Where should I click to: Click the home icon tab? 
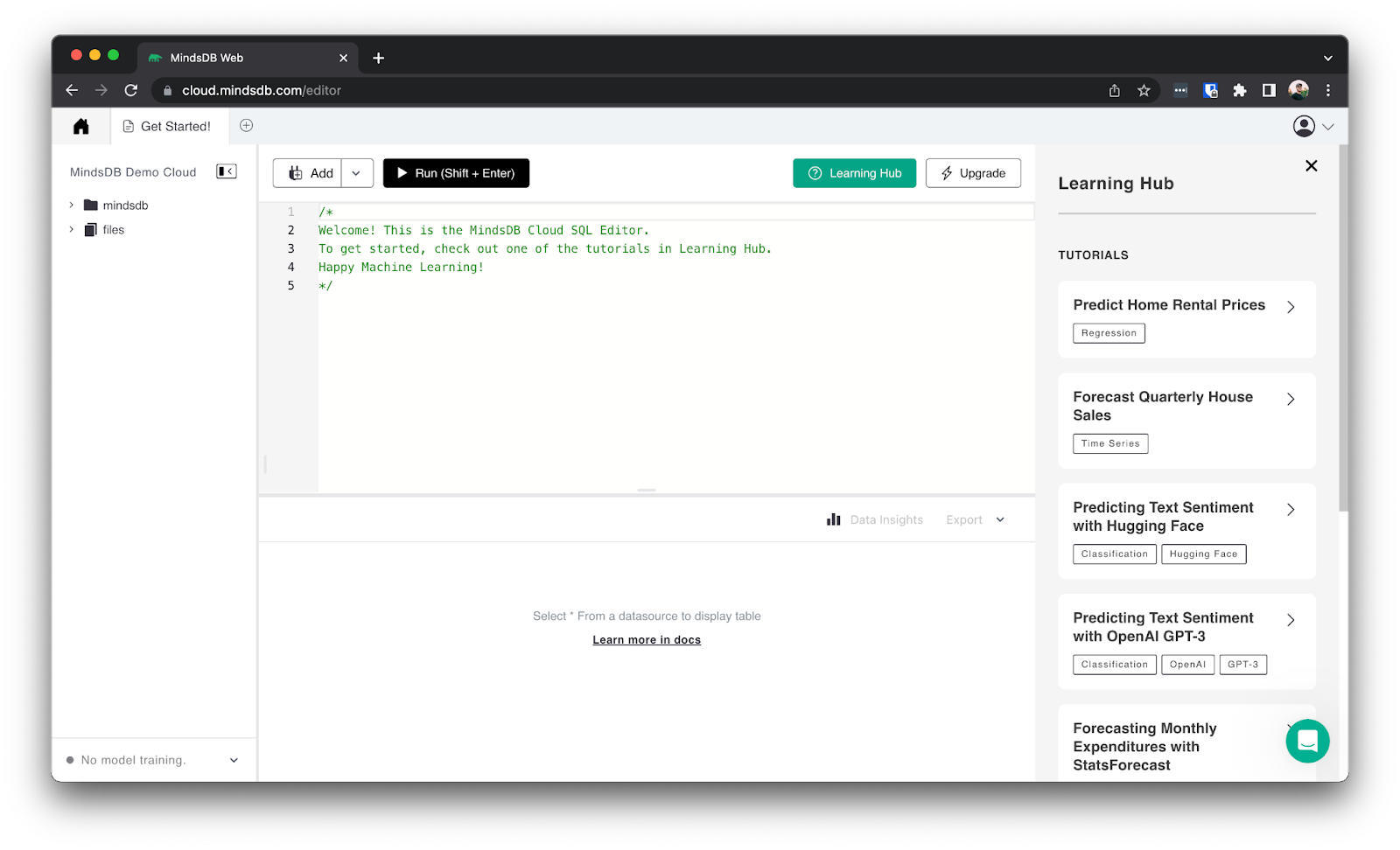80,126
